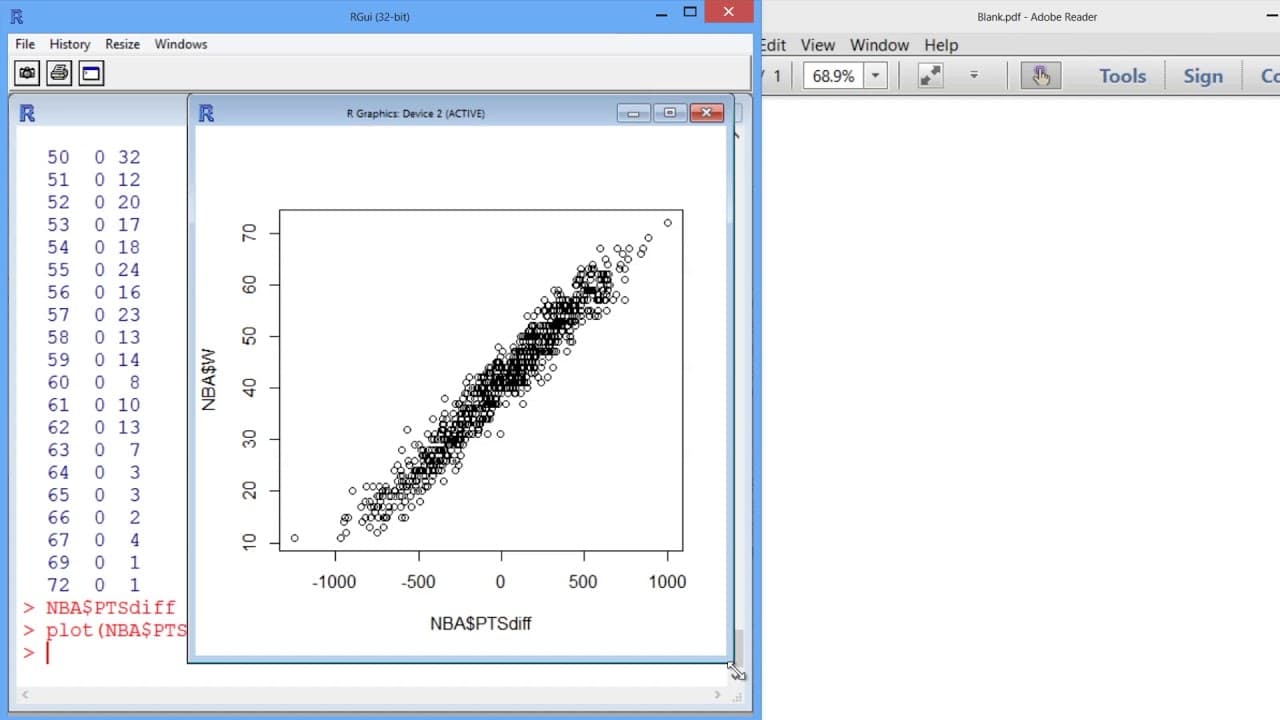Click the right arrow of console horizontal scrollbar
This screenshot has width=1280, height=720.
[x=717, y=694]
